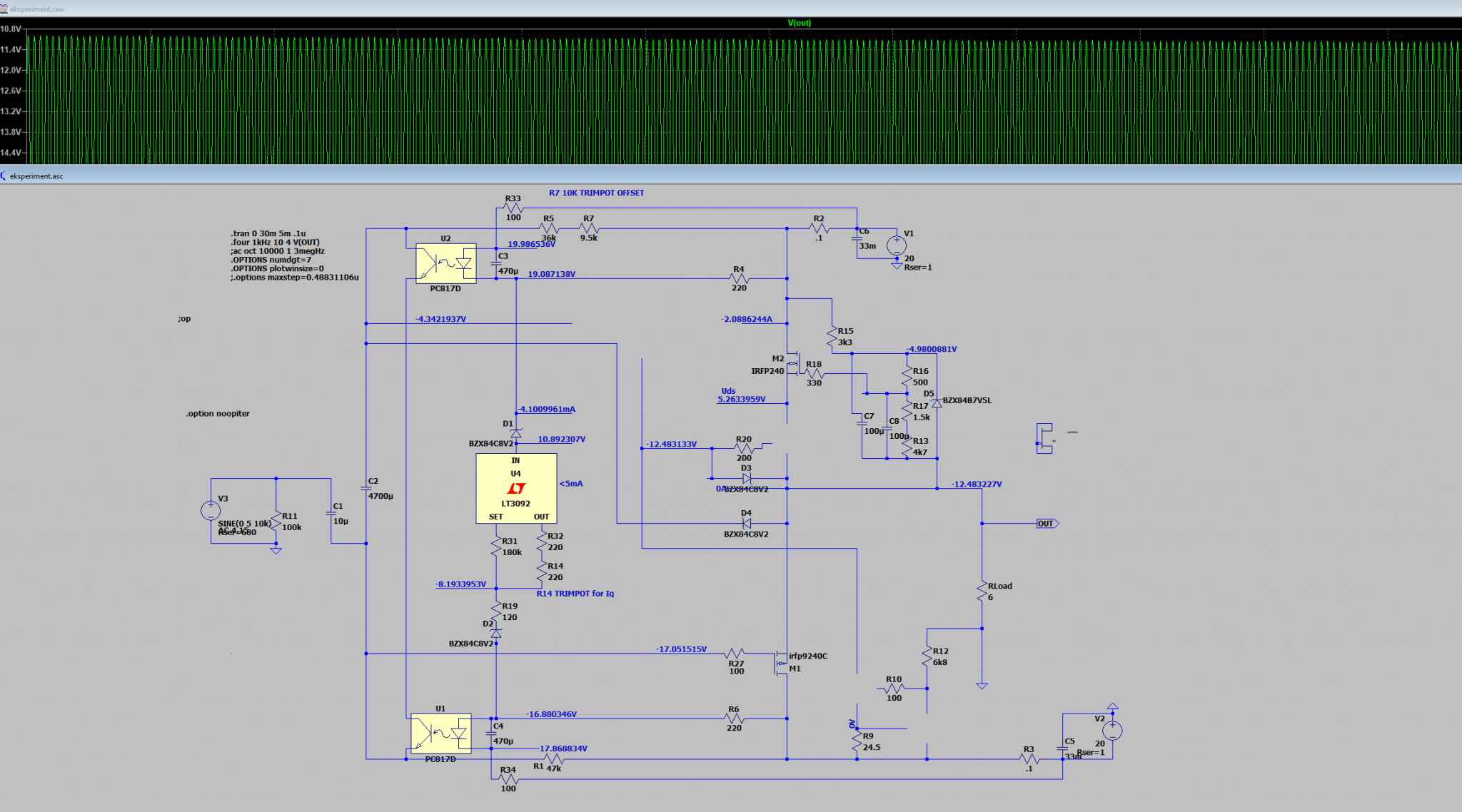
Task: Click the V(out) trace label
Action: pyautogui.click(x=799, y=23)
